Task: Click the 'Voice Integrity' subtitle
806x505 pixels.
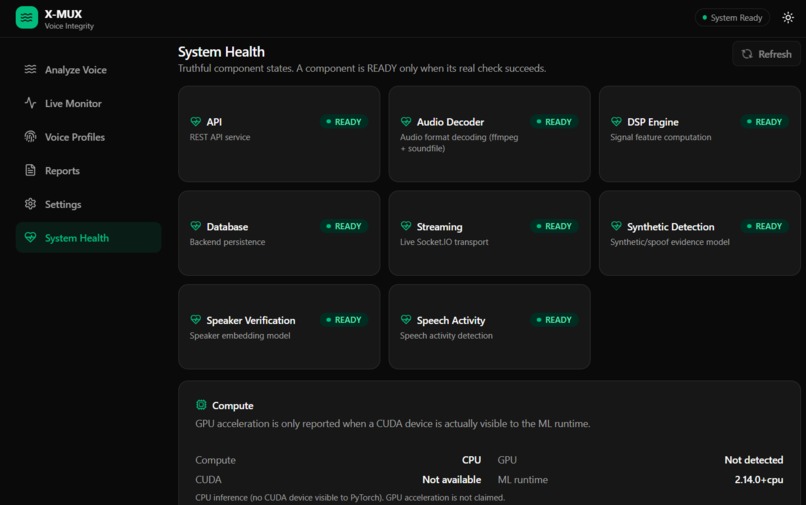Action: tap(69, 26)
